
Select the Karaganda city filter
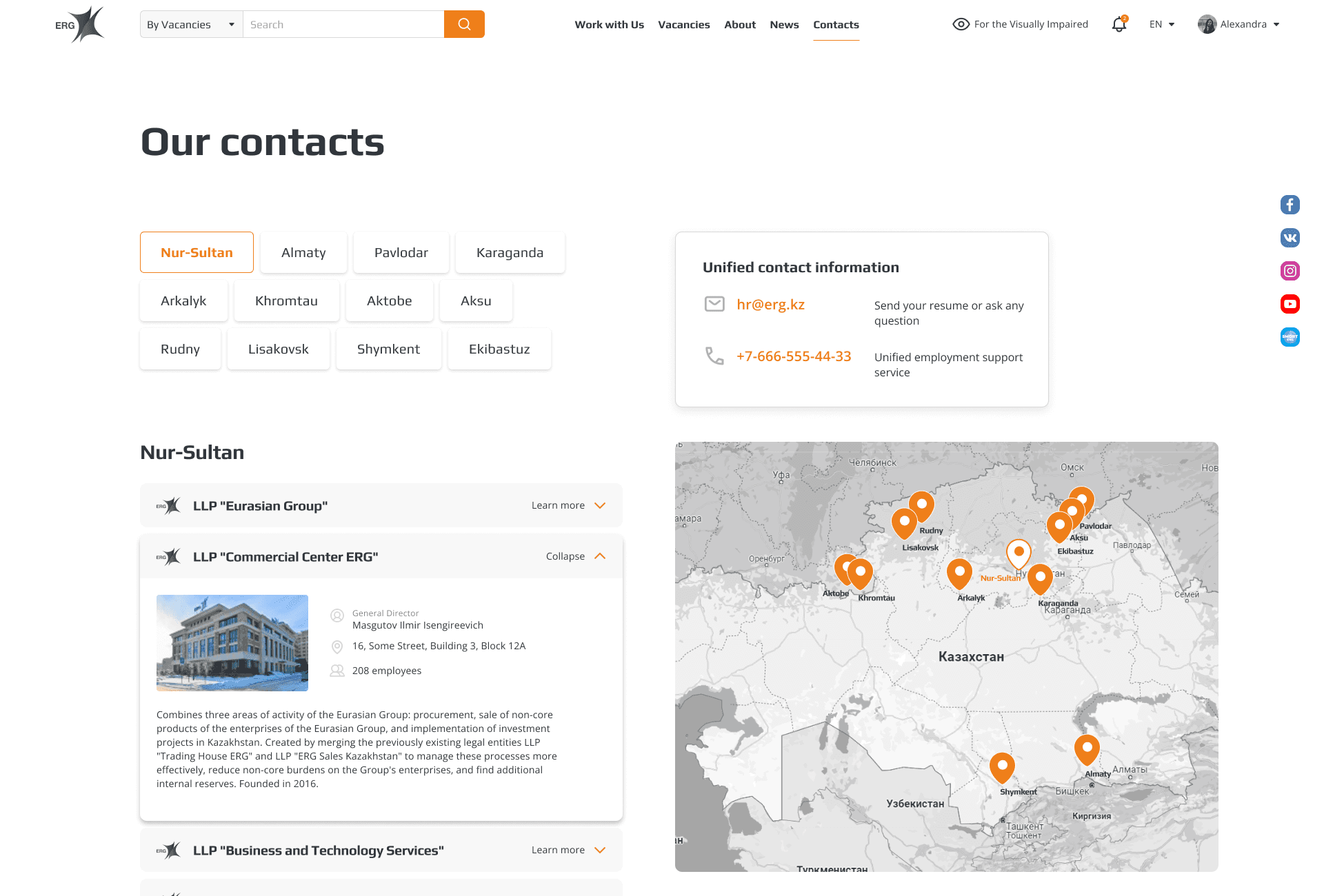tap(510, 252)
